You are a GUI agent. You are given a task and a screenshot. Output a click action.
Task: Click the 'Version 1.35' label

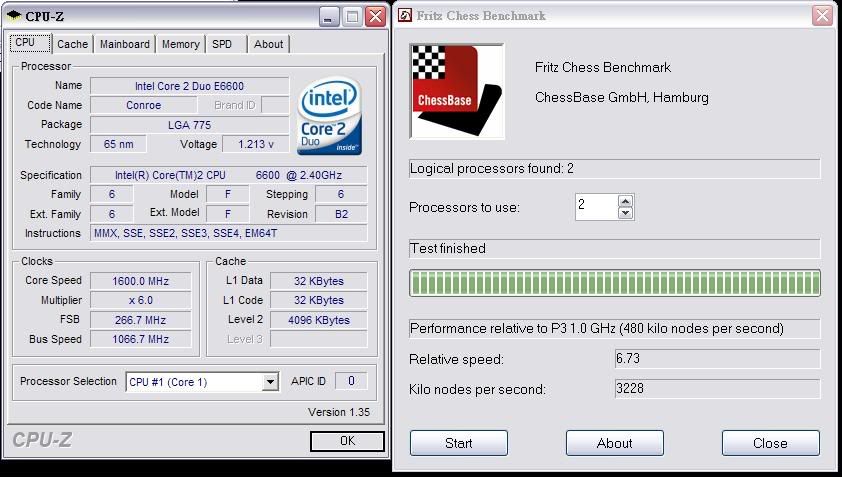[x=339, y=412]
